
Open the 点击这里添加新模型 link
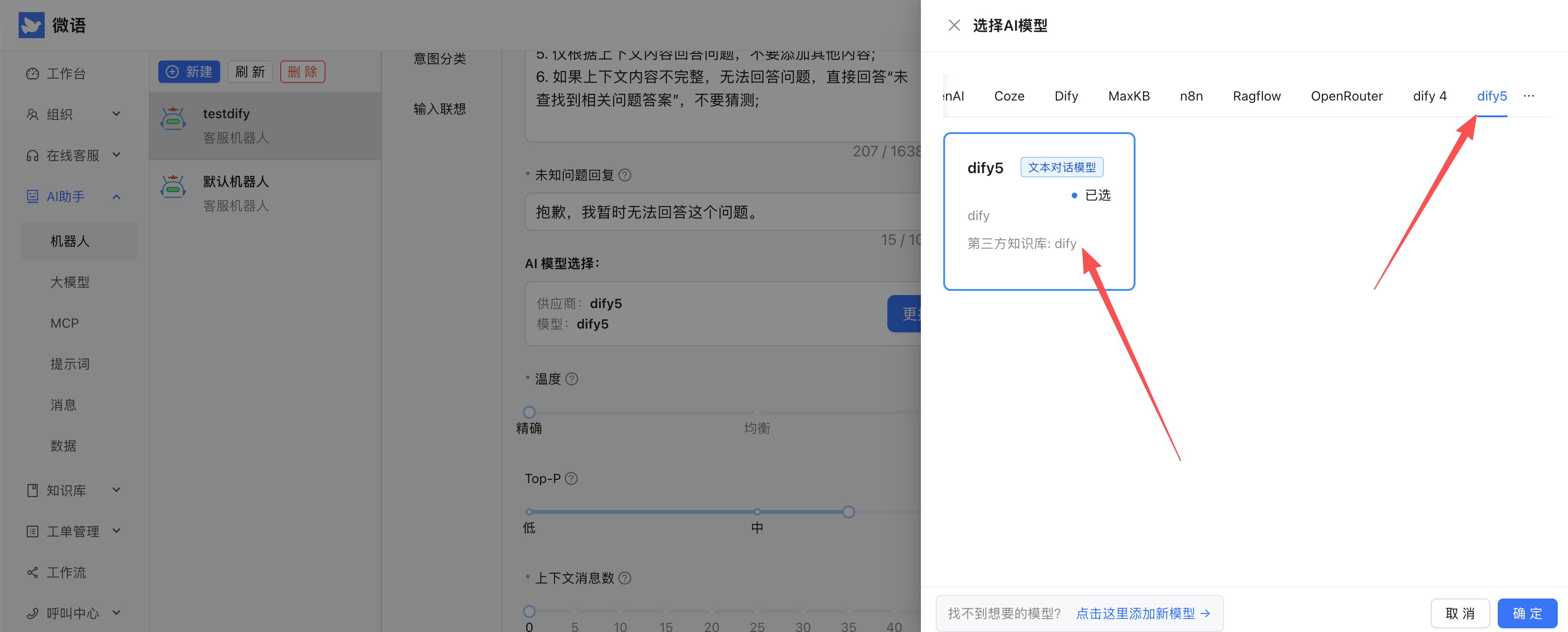(x=1142, y=613)
